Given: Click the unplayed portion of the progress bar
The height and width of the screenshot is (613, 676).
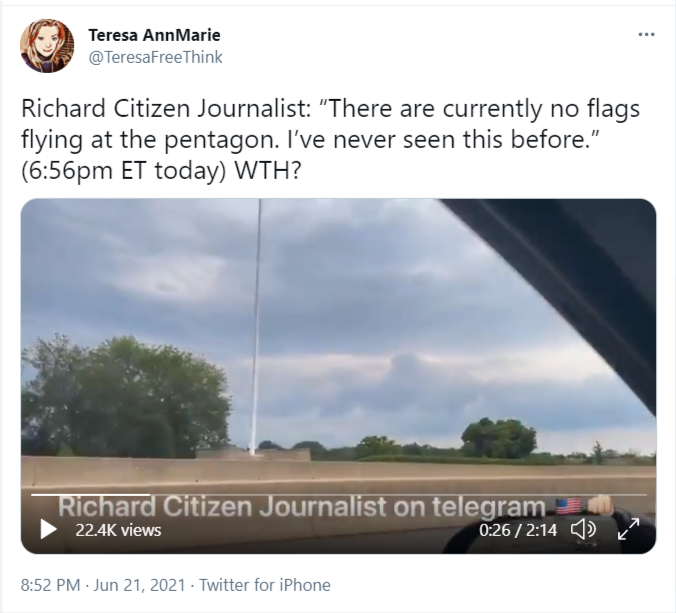Looking at the screenshot, I should (398, 495).
